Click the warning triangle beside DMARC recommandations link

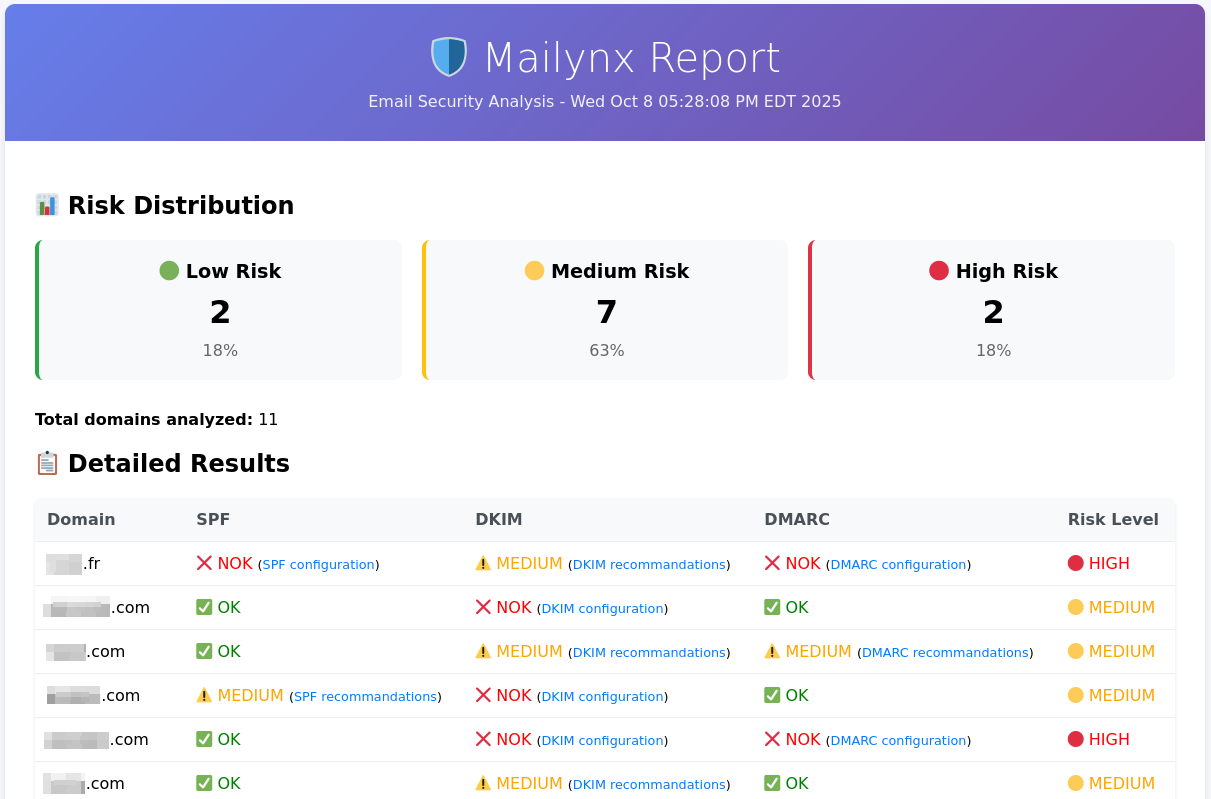pyautogui.click(x=772, y=651)
